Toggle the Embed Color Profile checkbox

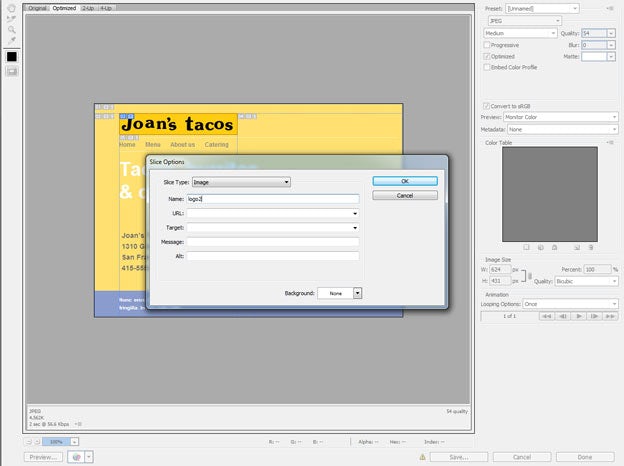pos(486,67)
